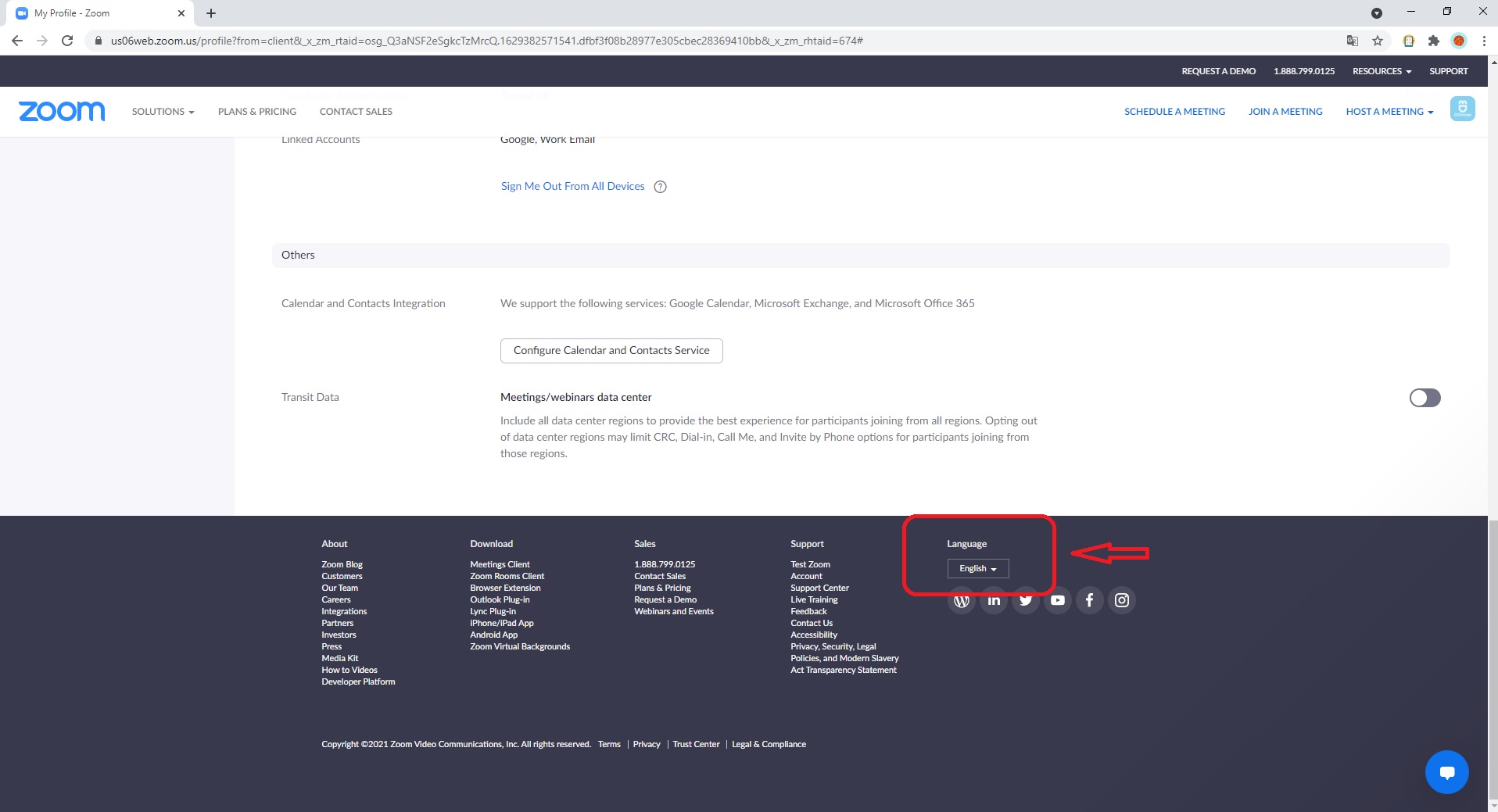The width and height of the screenshot is (1498, 812).
Task: View site security lock icon
Action: [98, 41]
